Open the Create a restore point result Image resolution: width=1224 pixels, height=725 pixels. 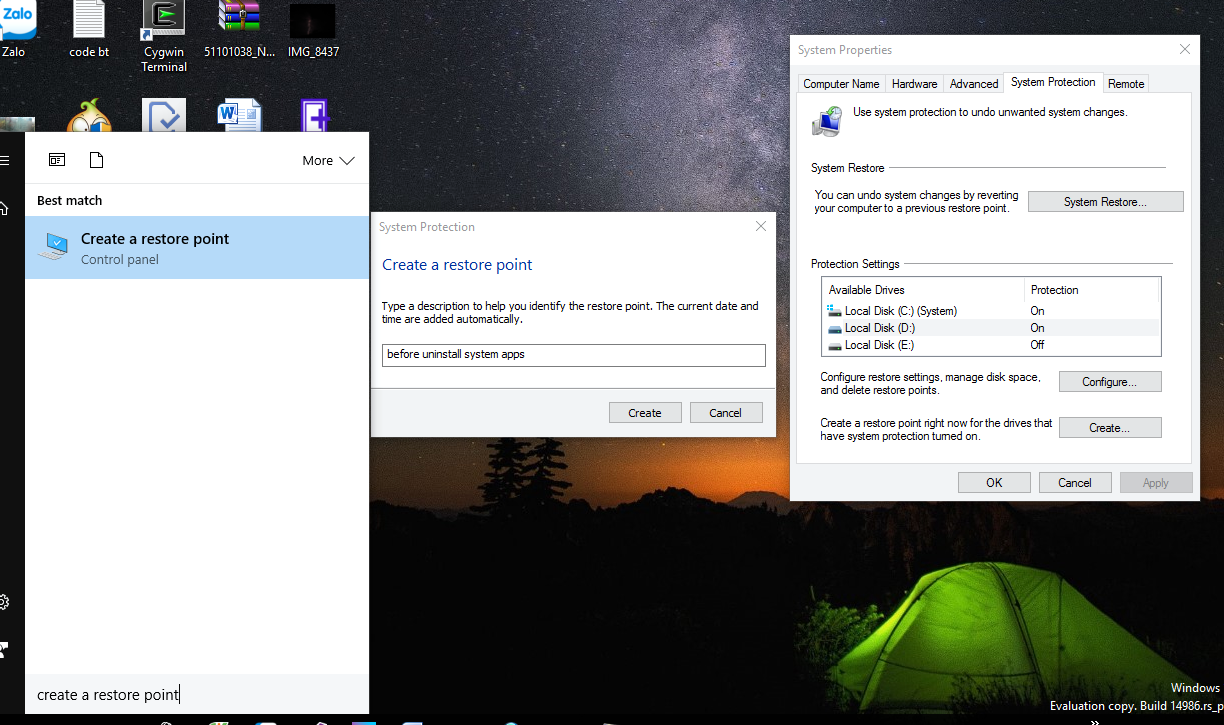coord(197,248)
